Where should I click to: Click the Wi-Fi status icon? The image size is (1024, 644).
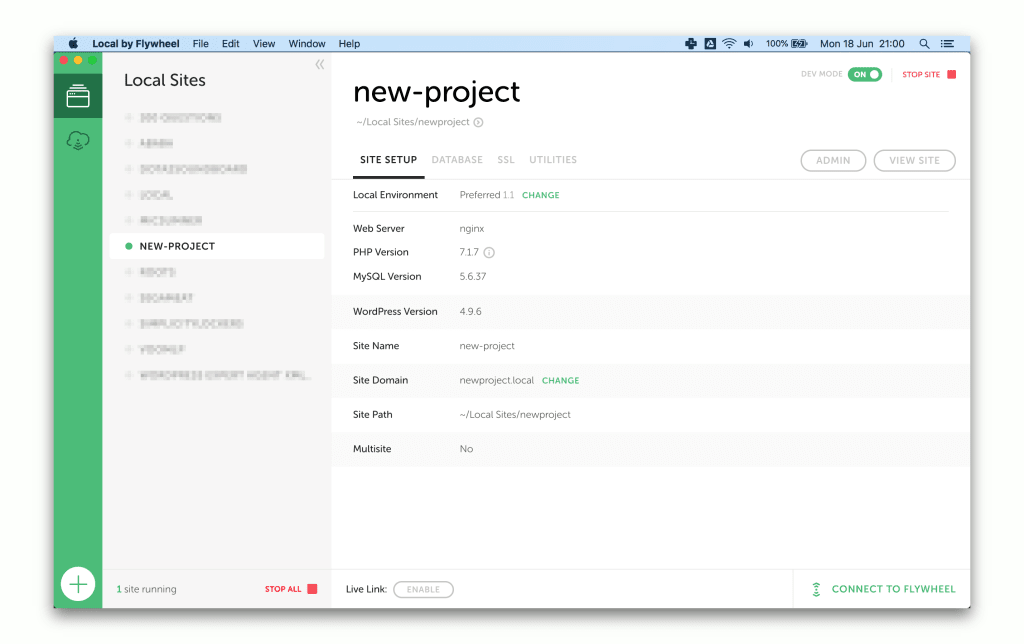tap(729, 44)
